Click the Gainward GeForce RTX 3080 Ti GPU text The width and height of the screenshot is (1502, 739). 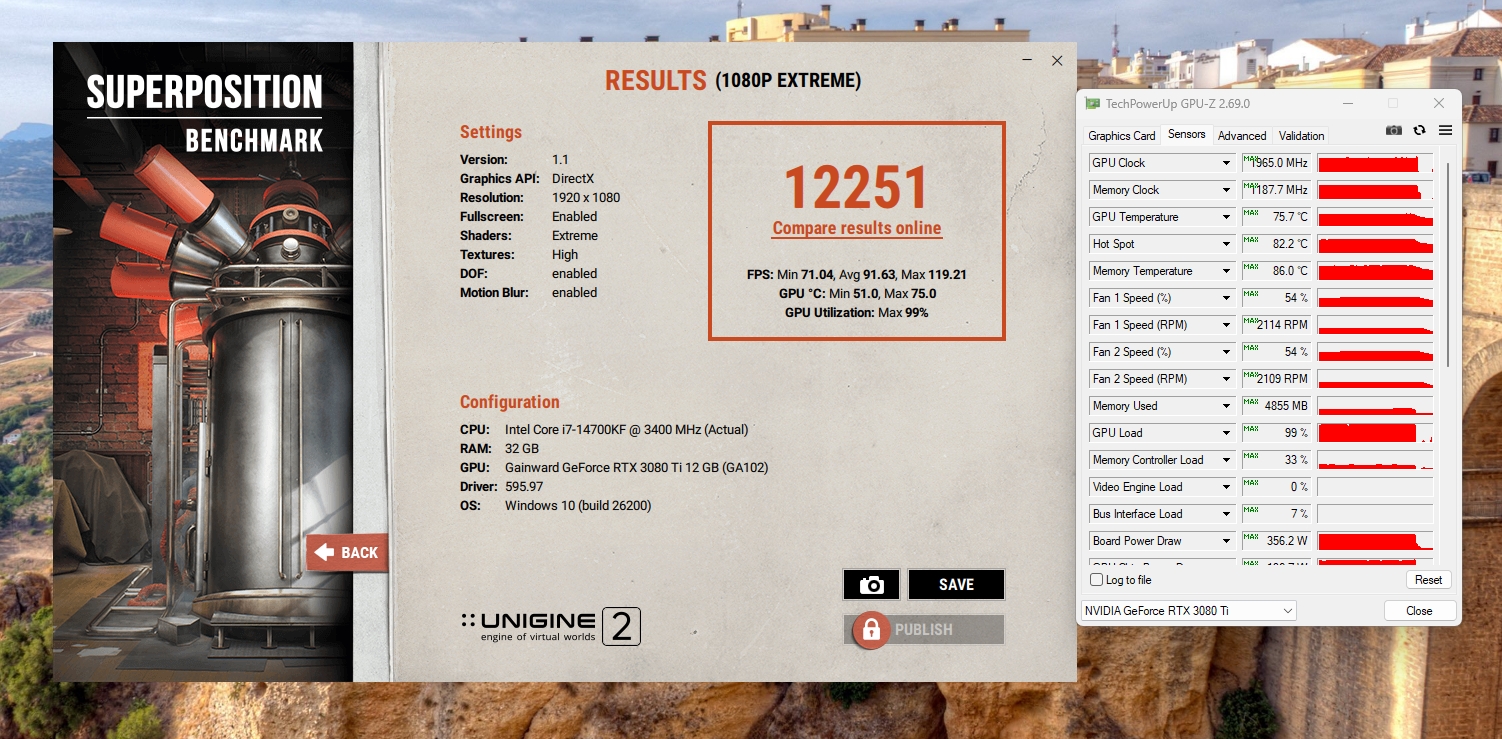pos(636,468)
